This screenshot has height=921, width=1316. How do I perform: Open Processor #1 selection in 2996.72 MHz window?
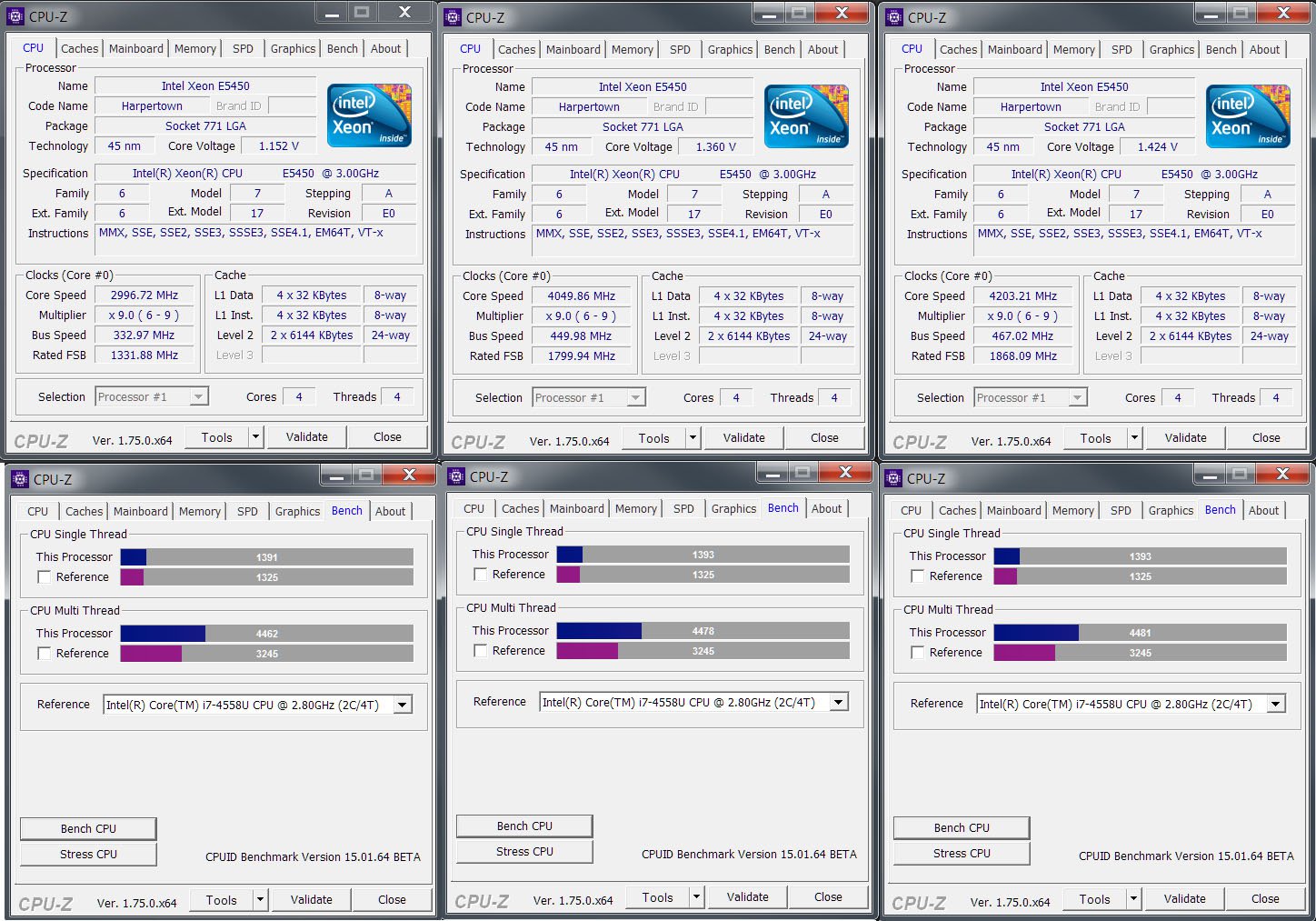(152, 397)
